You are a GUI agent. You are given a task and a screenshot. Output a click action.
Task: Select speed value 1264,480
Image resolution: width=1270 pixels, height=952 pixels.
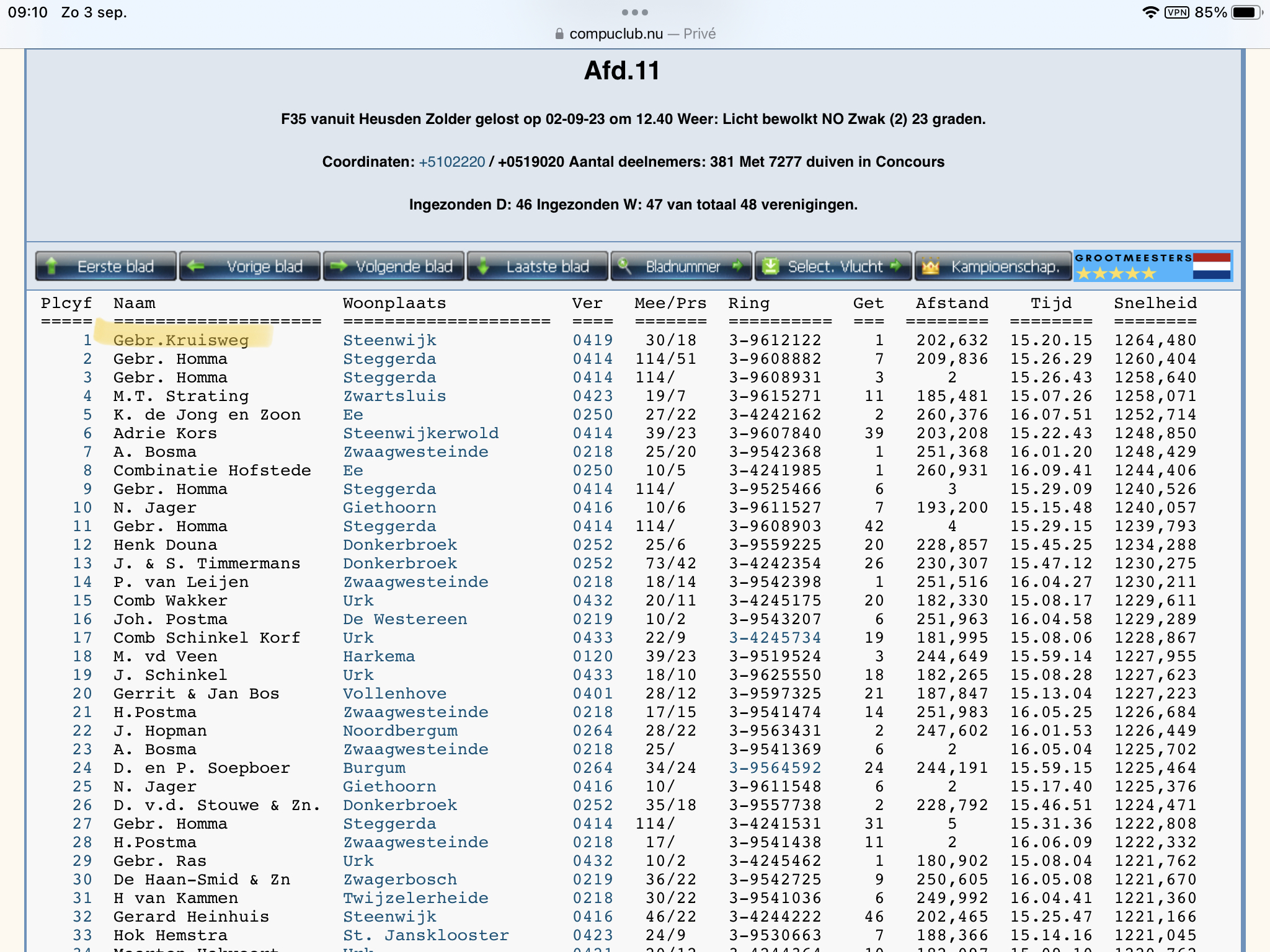click(1155, 340)
